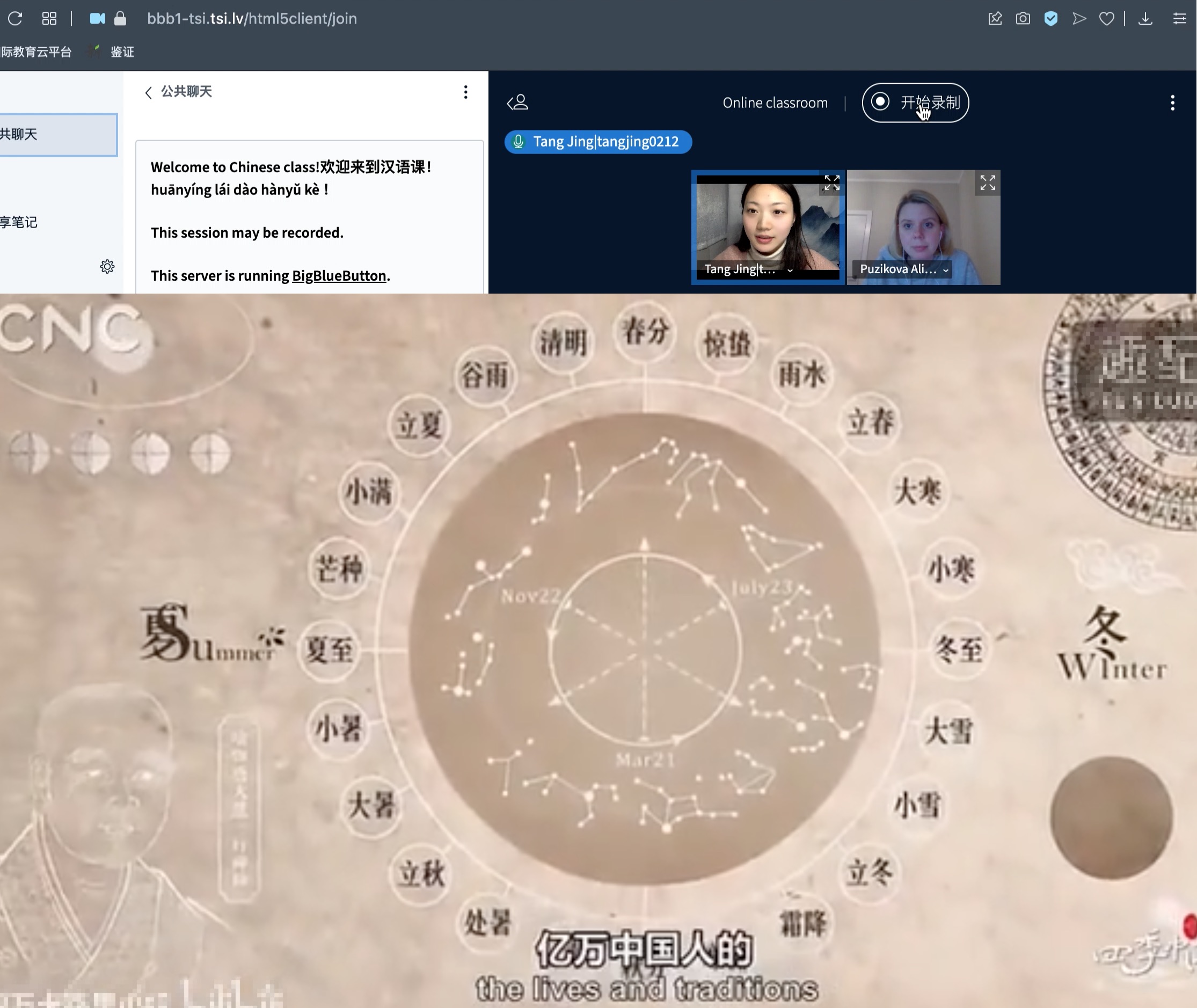The image size is (1197, 1008).
Task: Expand Puzikova webcam to fullscreen
Action: click(987, 183)
